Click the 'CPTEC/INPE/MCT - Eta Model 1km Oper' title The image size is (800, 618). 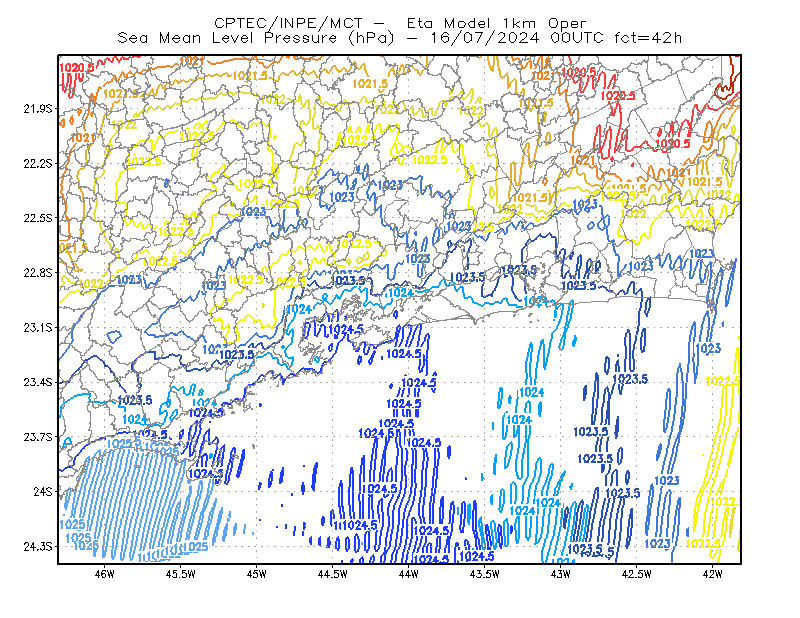click(400, 23)
